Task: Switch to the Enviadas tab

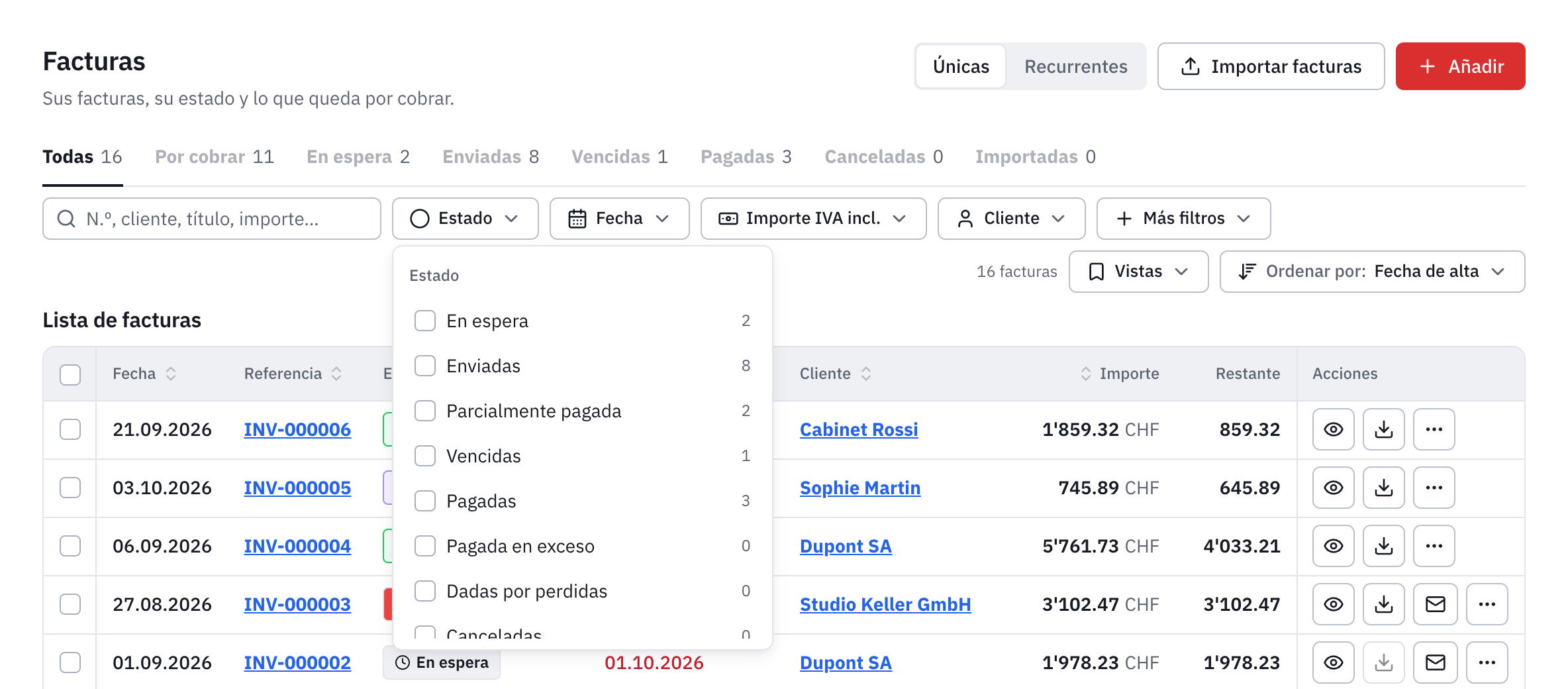Action: point(491,157)
